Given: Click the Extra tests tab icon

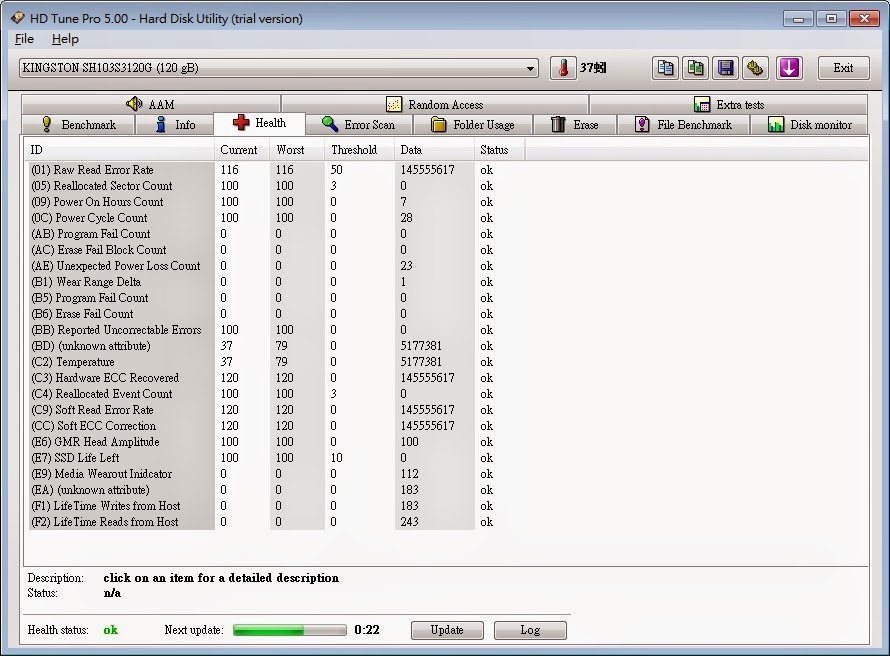Looking at the screenshot, I should click(702, 104).
